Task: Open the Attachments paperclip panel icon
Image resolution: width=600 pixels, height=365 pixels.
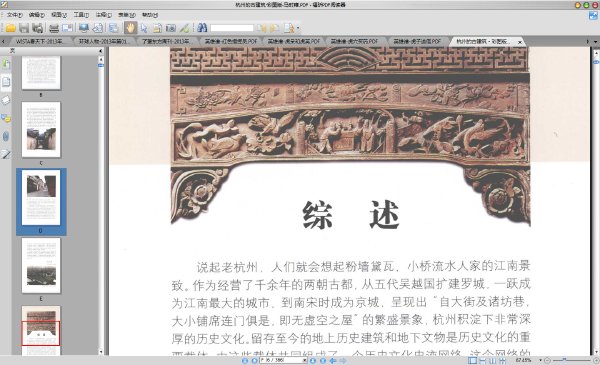Action: 6,136
